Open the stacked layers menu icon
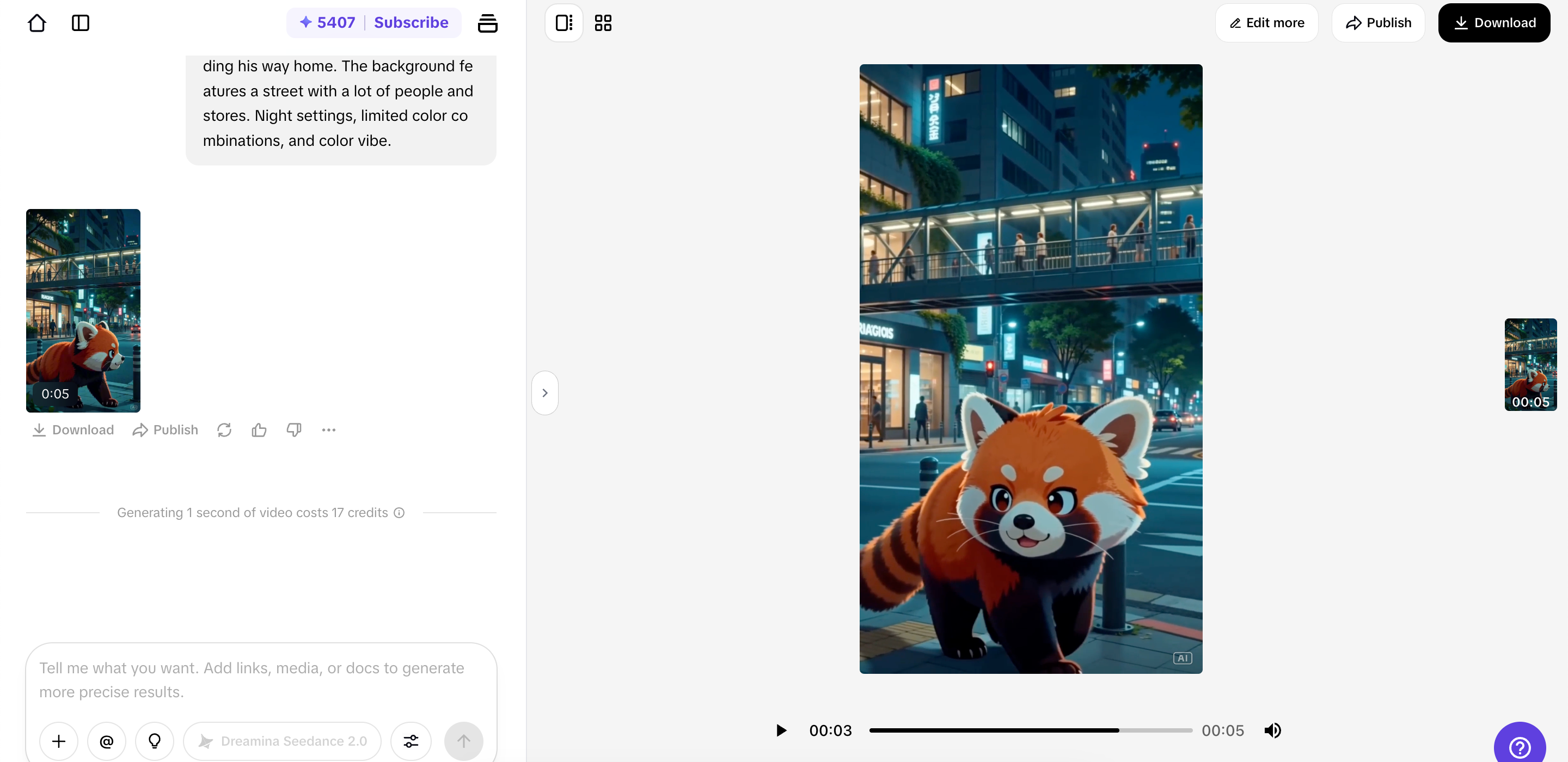Viewport: 1568px width, 762px height. [488, 23]
